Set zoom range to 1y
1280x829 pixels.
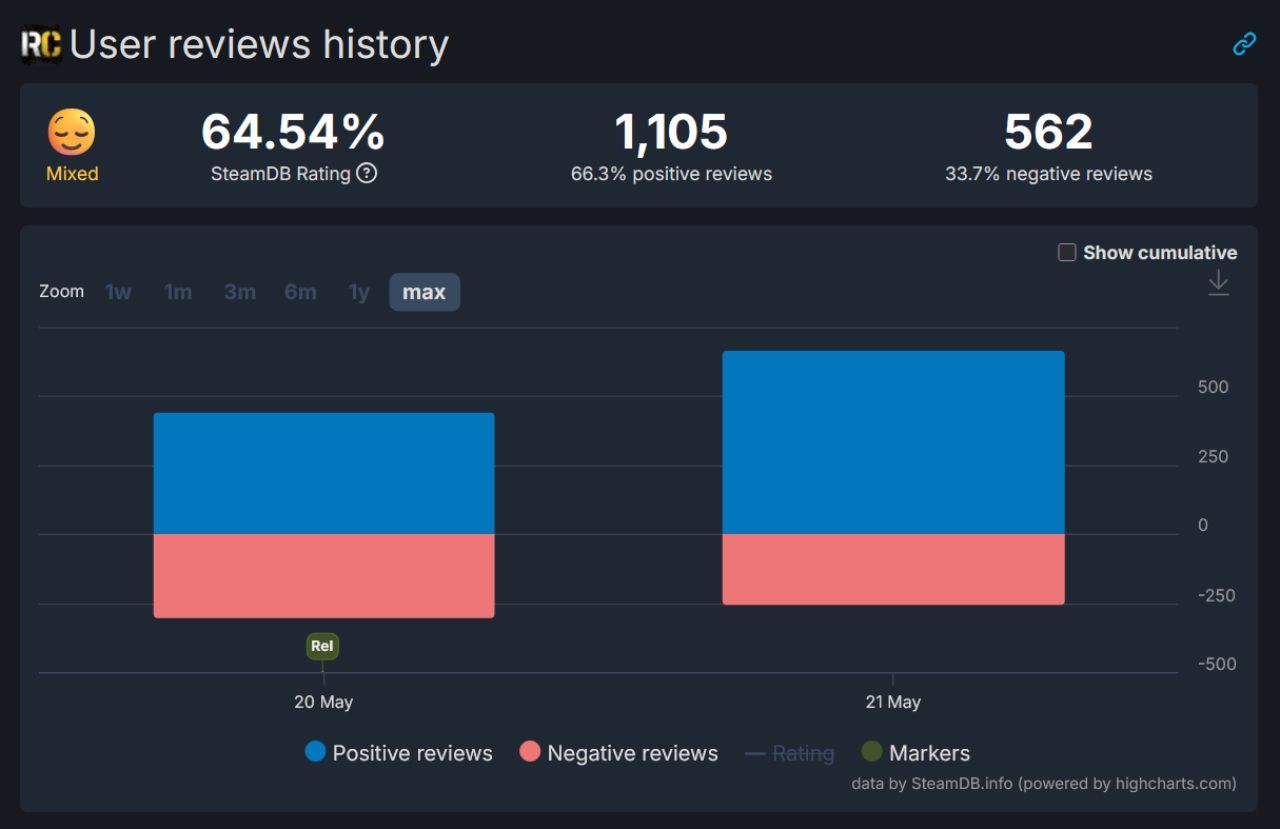359,292
